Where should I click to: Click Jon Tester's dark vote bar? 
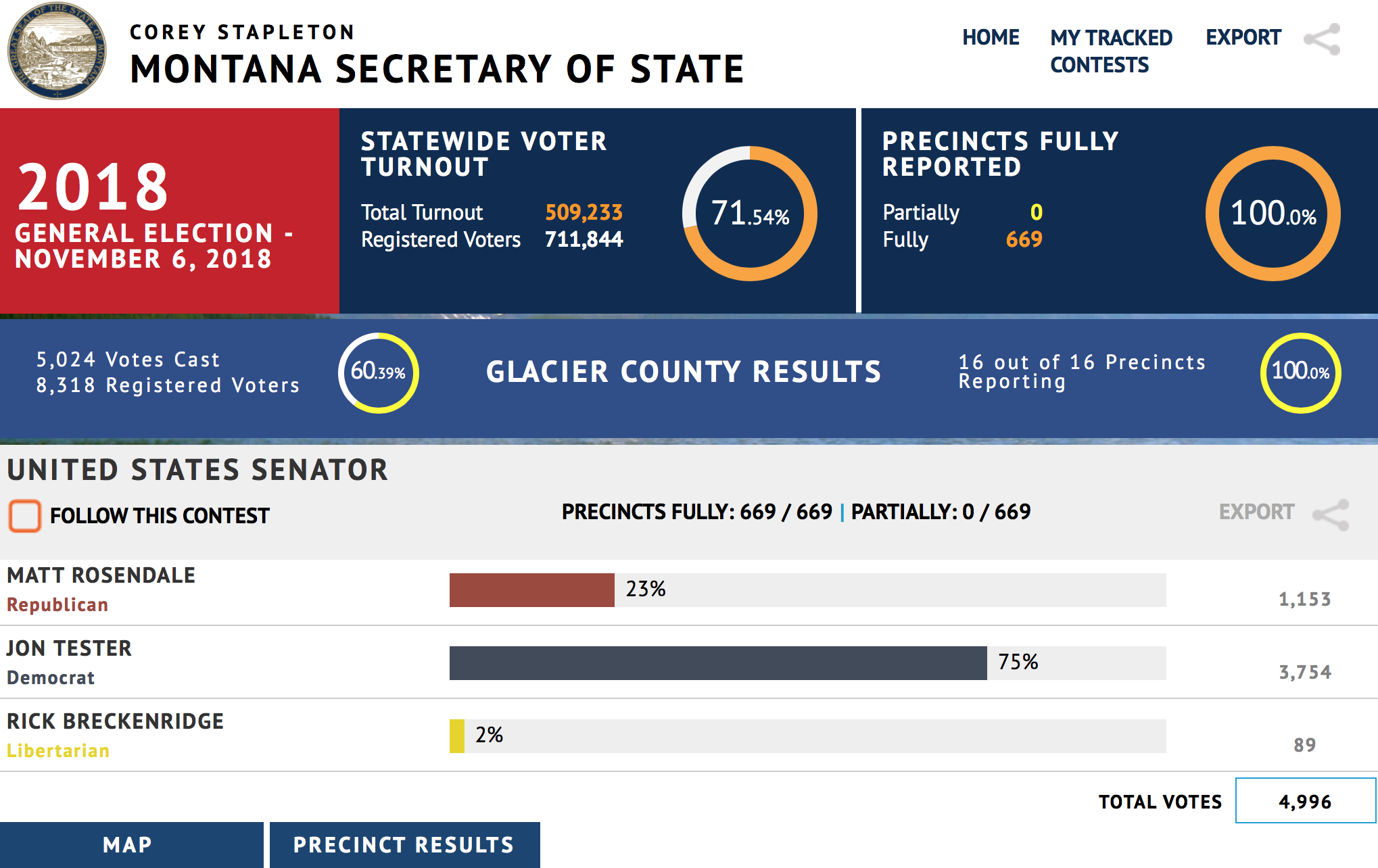[717, 663]
